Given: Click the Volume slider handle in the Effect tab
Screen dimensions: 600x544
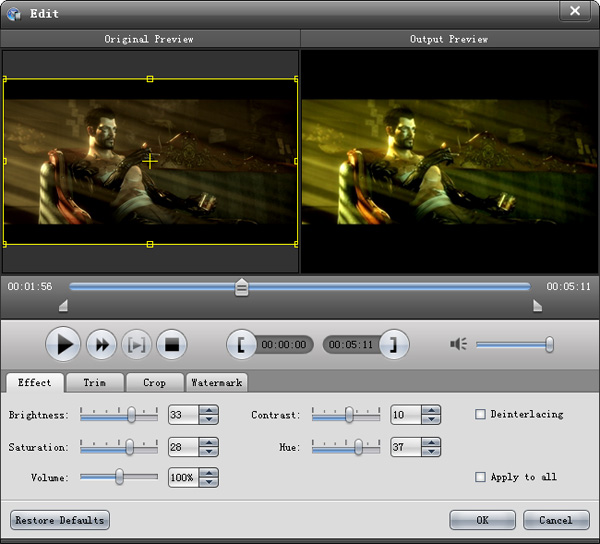Looking at the screenshot, I should pyautogui.click(x=119, y=477).
